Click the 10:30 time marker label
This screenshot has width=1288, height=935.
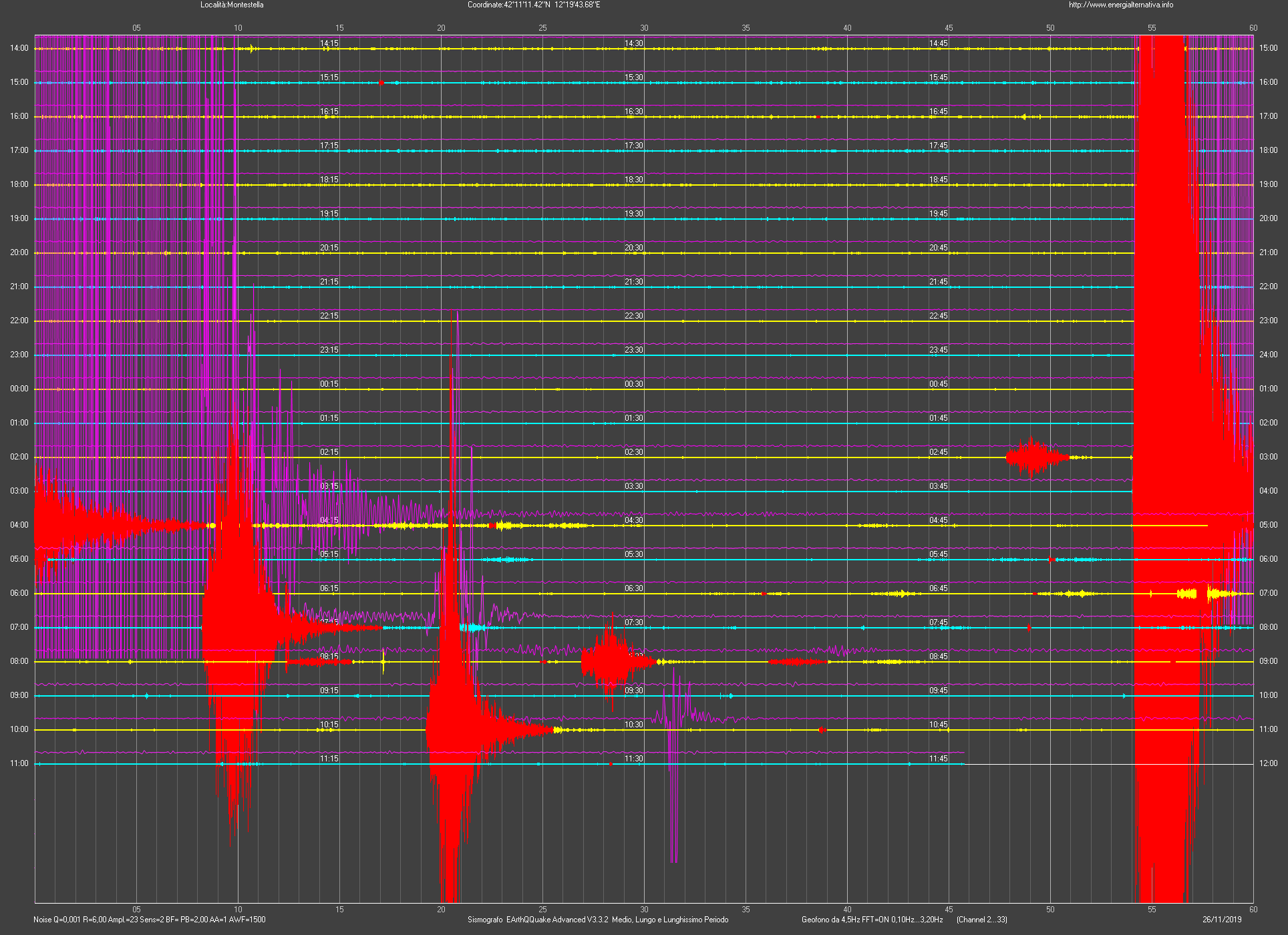pyautogui.click(x=633, y=725)
